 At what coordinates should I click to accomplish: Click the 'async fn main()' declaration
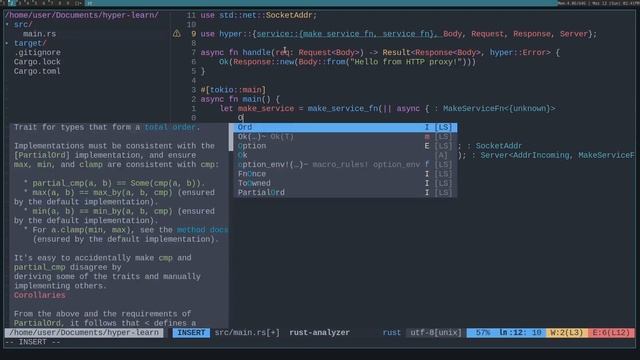[235, 99]
